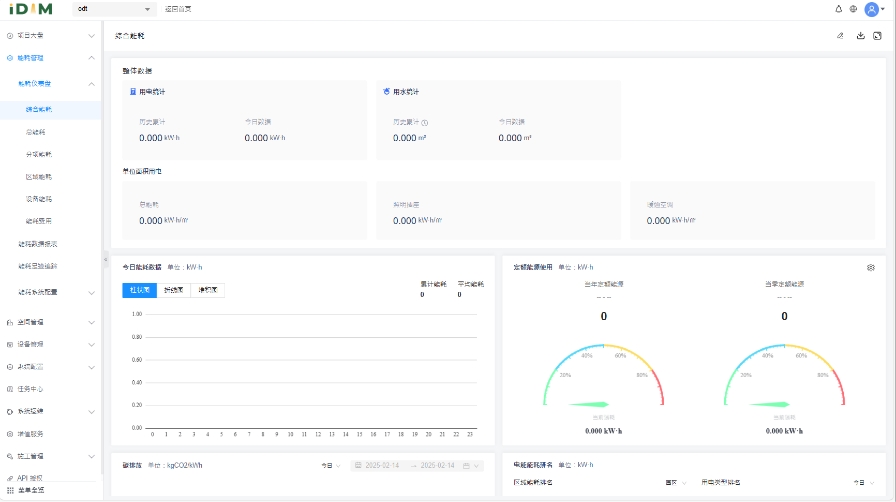Screen dimensions: 896x502
Task: Click the 2025-02-14 start date field
Action: 382,466
